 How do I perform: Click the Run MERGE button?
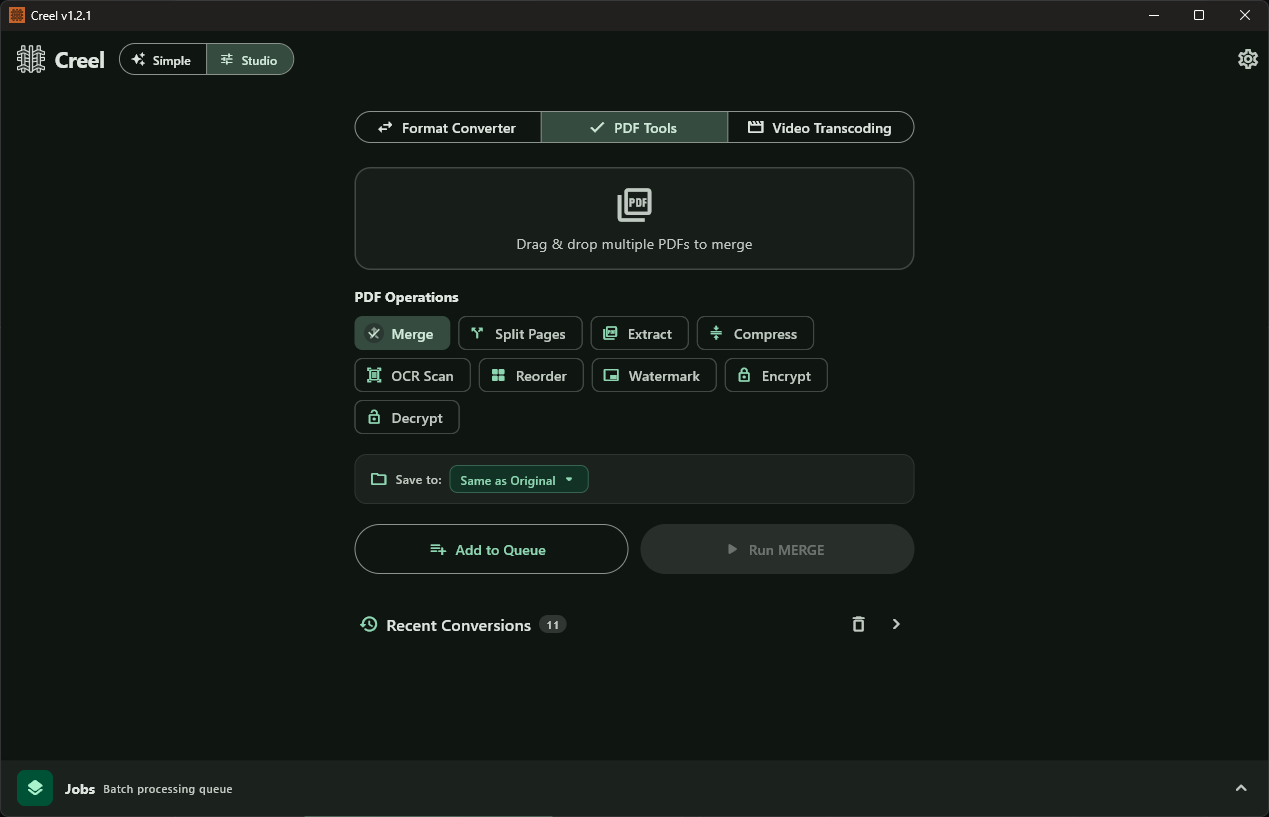tap(777, 549)
